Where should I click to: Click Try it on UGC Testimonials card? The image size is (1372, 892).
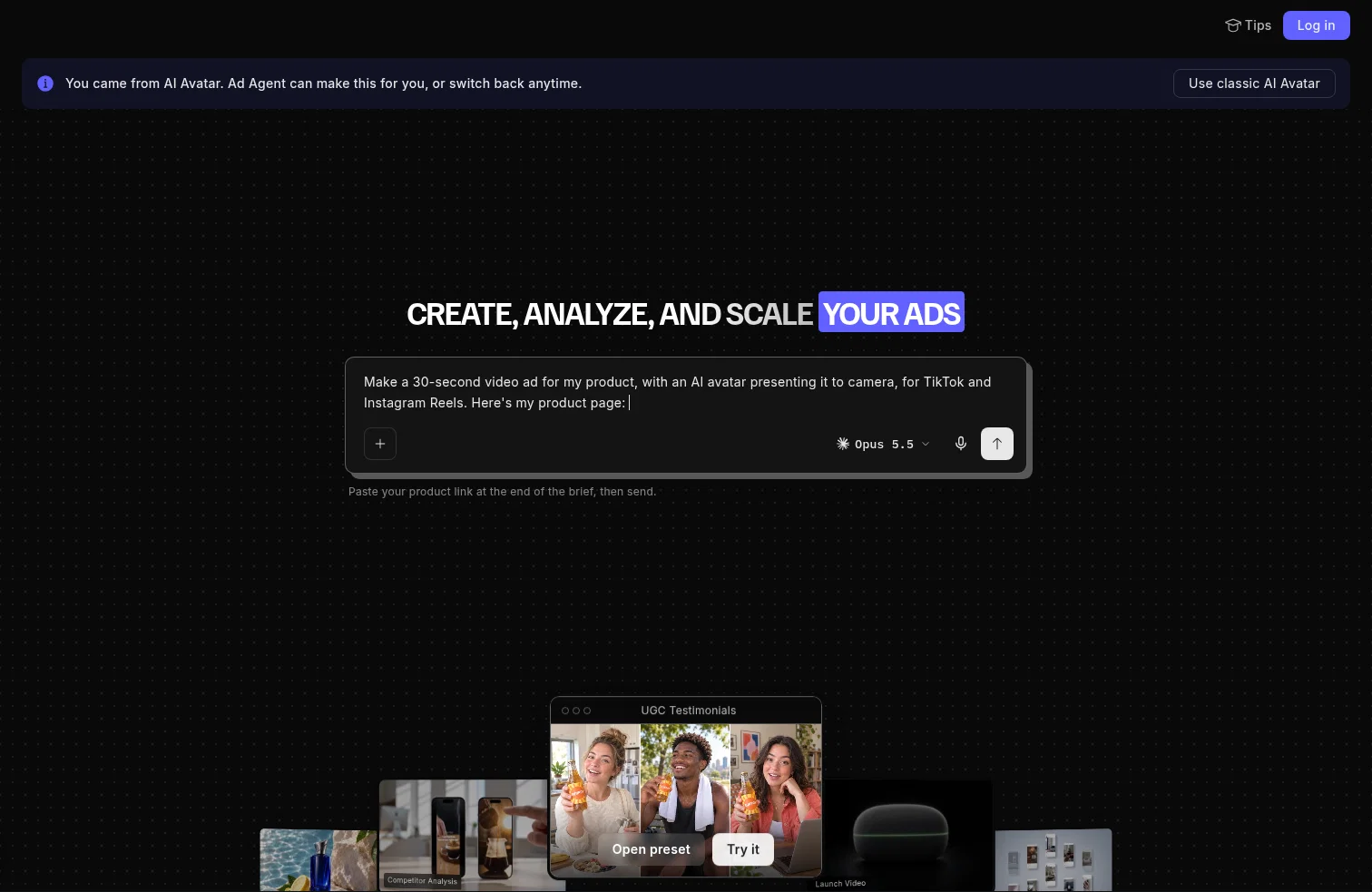(743, 849)
